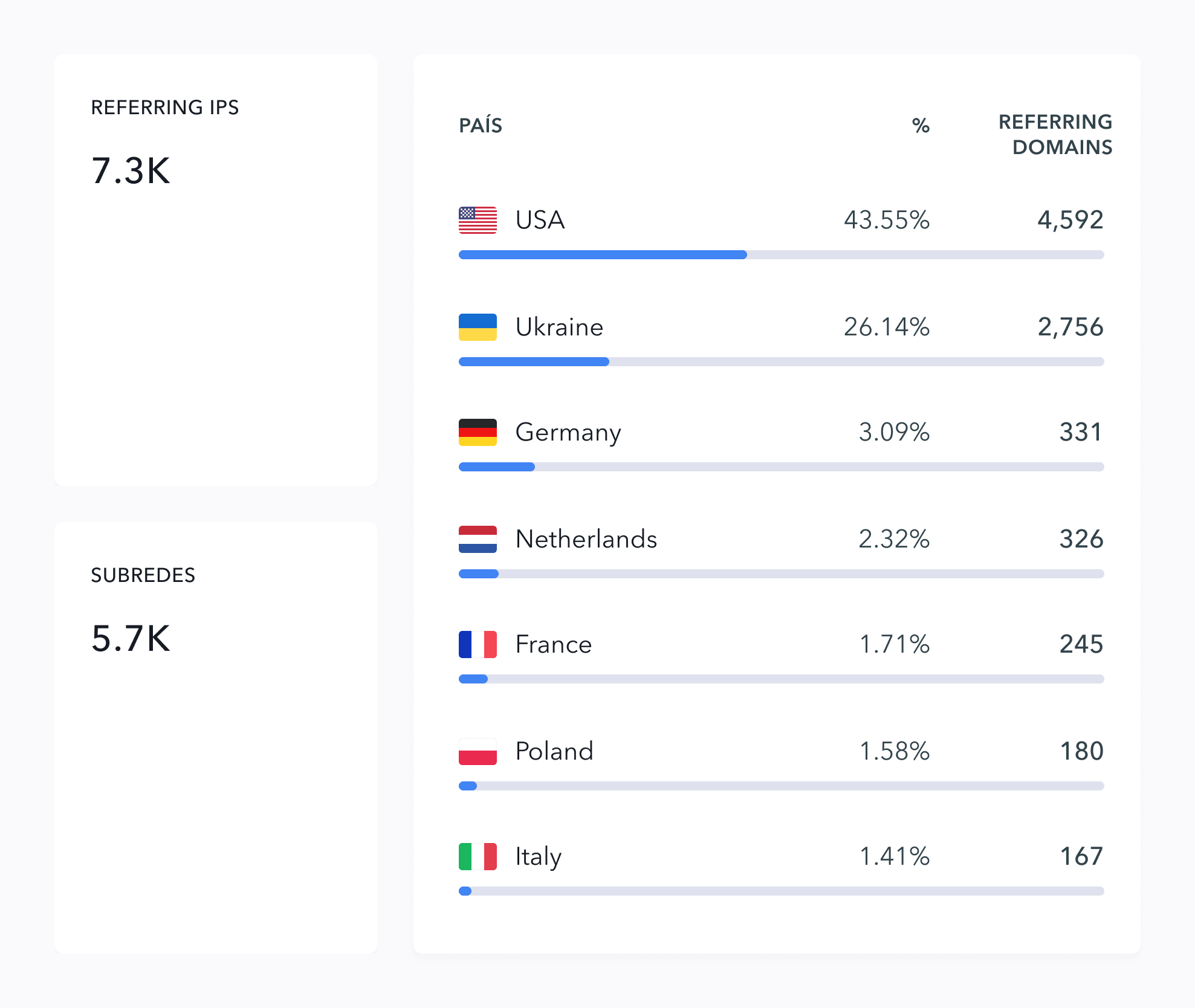Image resolution: width=1195 pixels, height=1008 pixels.
Task: Open Ukraine's 2,756 referring domains count
Action: tap(1070, 327)
